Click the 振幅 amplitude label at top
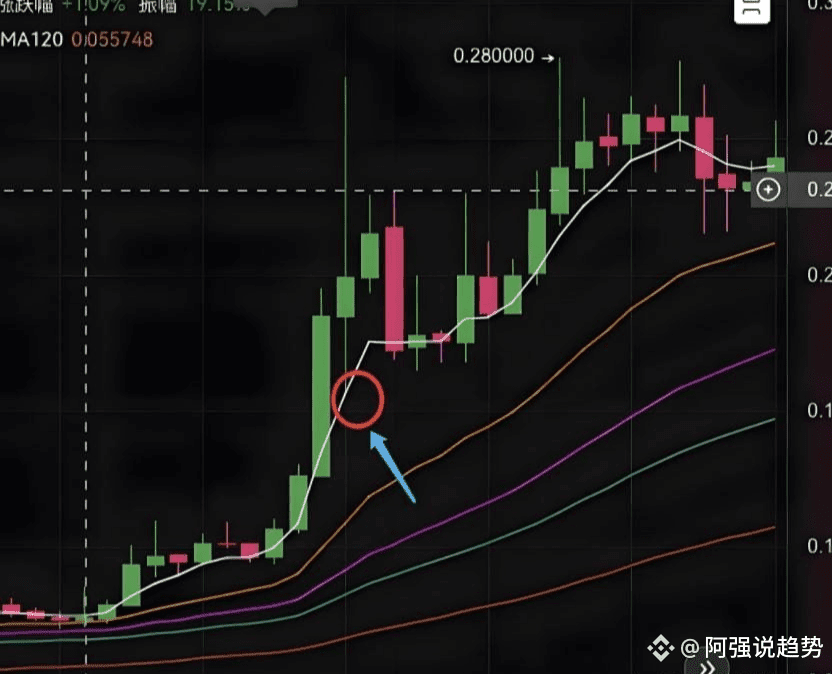This screenshot has height=674, width=832. coord(157,6)
